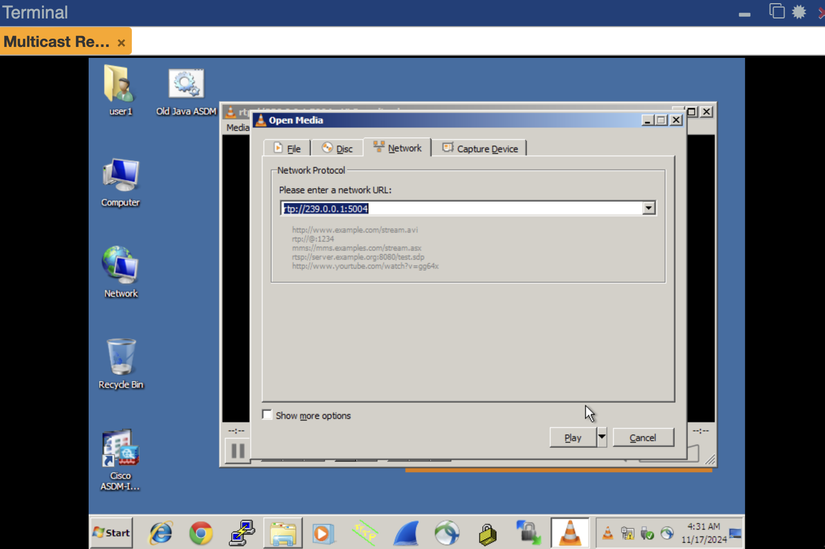
Task: Enable the Show more options checkbox
Action: pyautogui.click(x=267, y=415)
